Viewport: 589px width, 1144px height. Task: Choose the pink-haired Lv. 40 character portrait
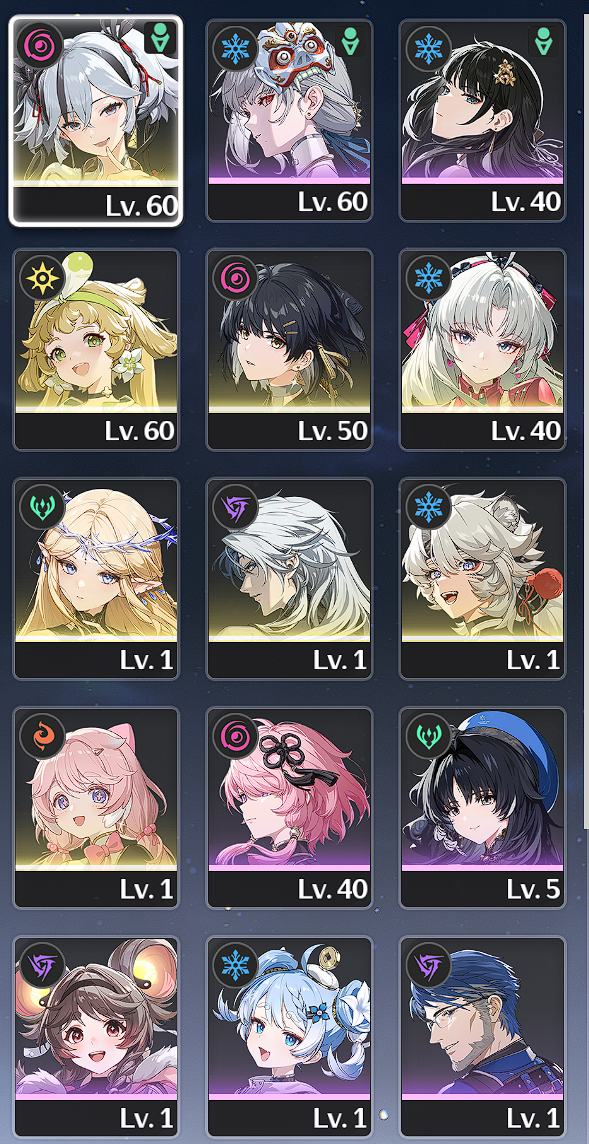point(289,808)
